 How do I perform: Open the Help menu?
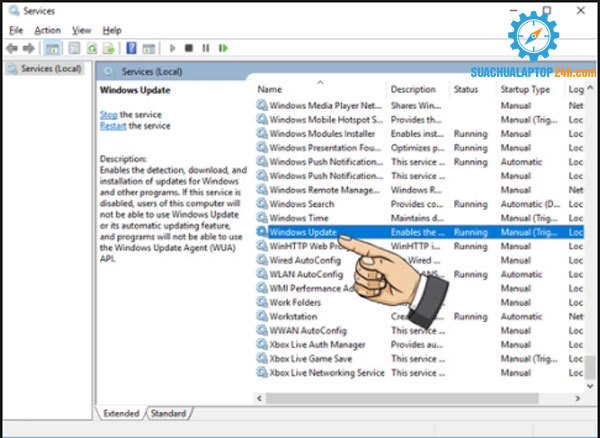[x=112, y=30]
